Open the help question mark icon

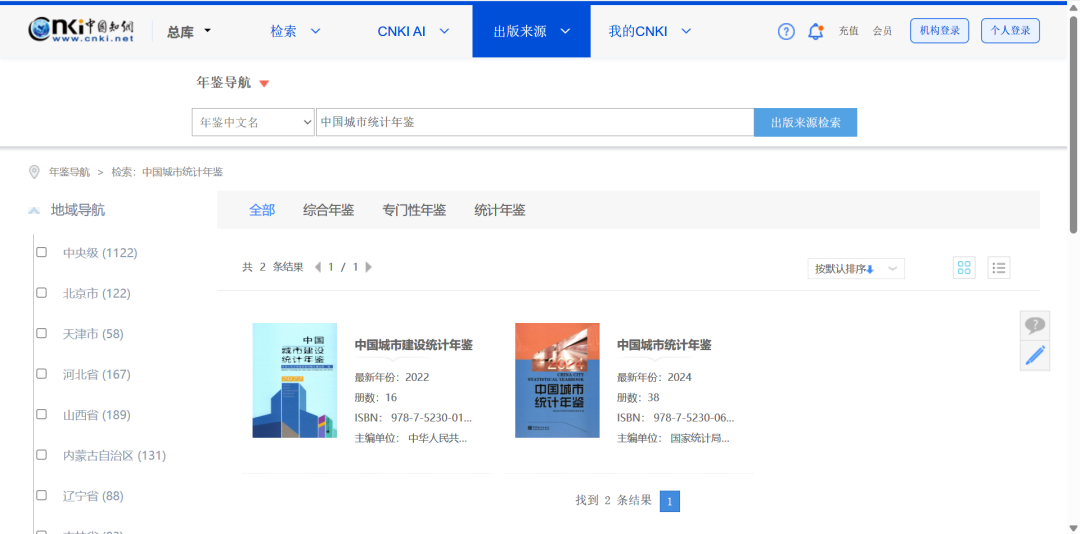(x=786, y=31)
